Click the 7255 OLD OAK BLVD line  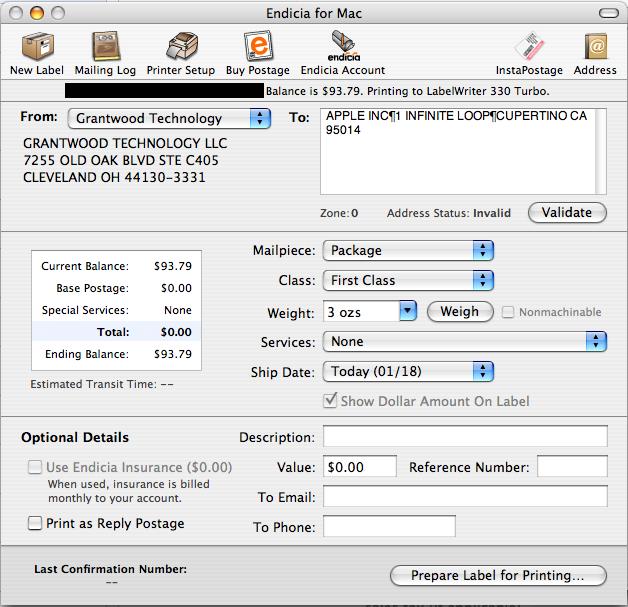(121, 161)
